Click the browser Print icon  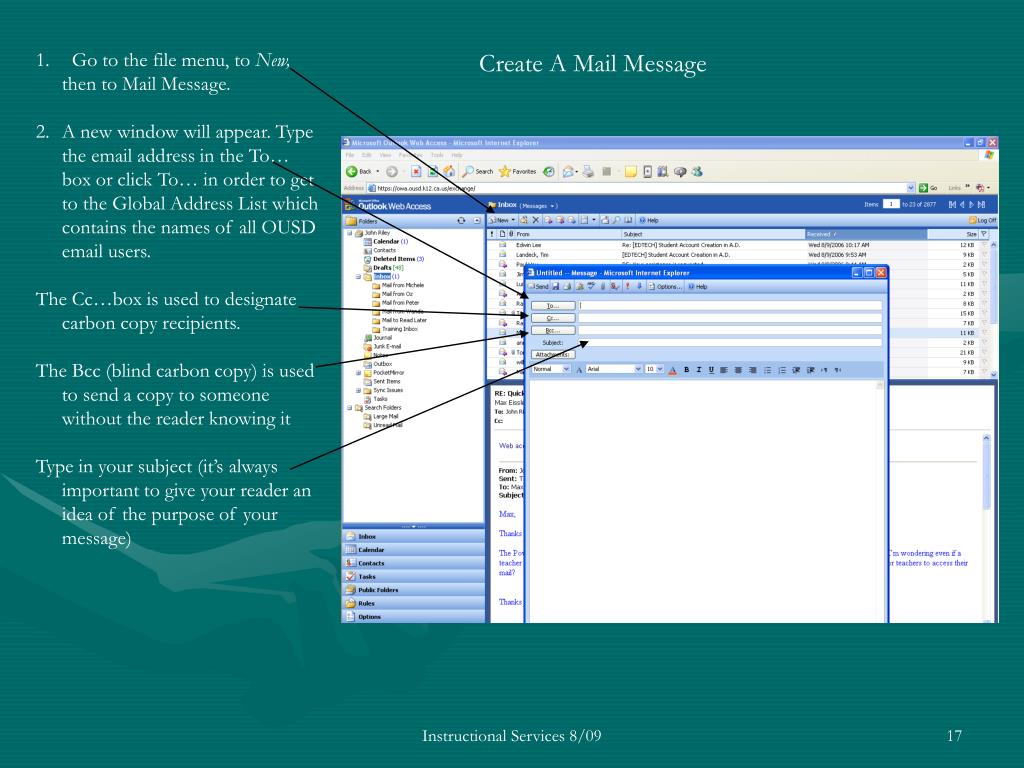[x=588, y=171]
